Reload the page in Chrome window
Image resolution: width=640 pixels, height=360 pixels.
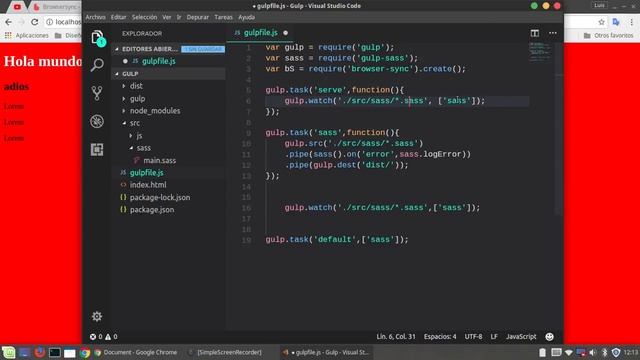pyautogui.click(x=35, y=22)
